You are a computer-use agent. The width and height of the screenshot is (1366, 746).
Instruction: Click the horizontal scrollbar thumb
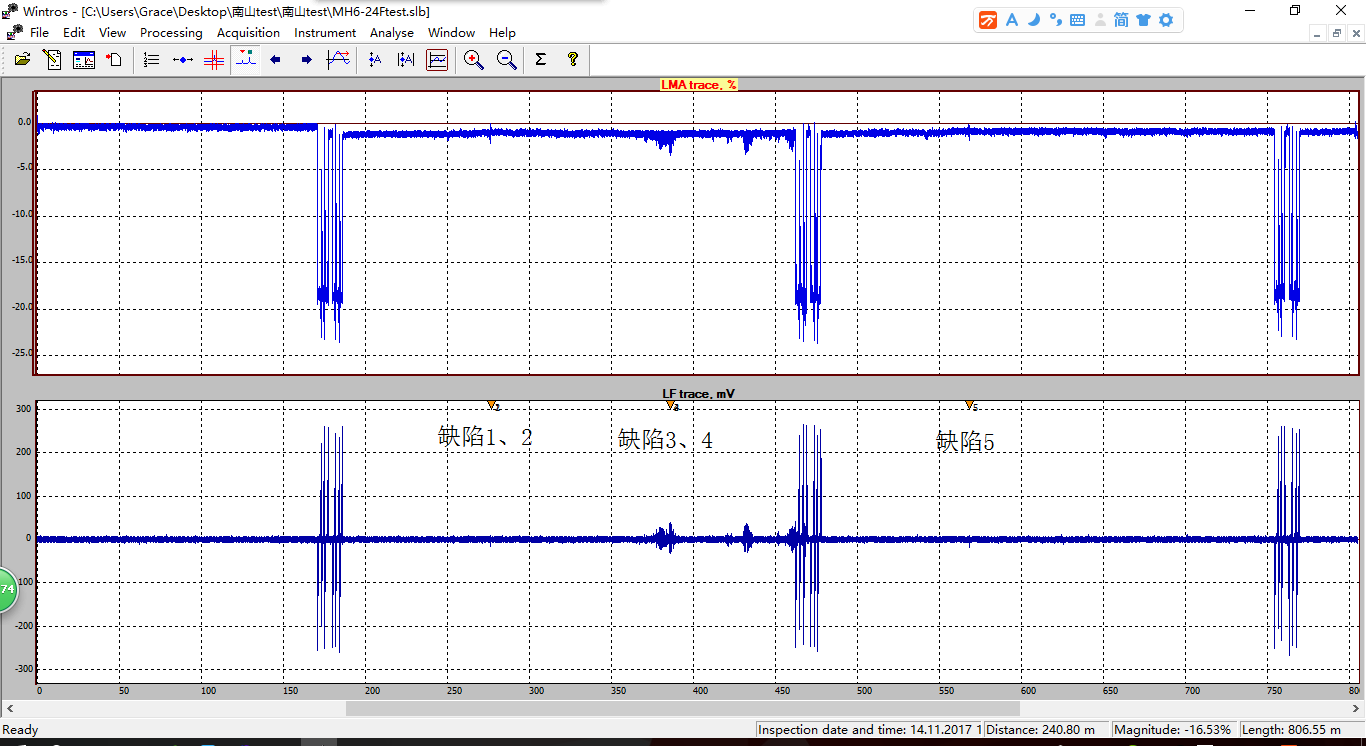point(682,708)
